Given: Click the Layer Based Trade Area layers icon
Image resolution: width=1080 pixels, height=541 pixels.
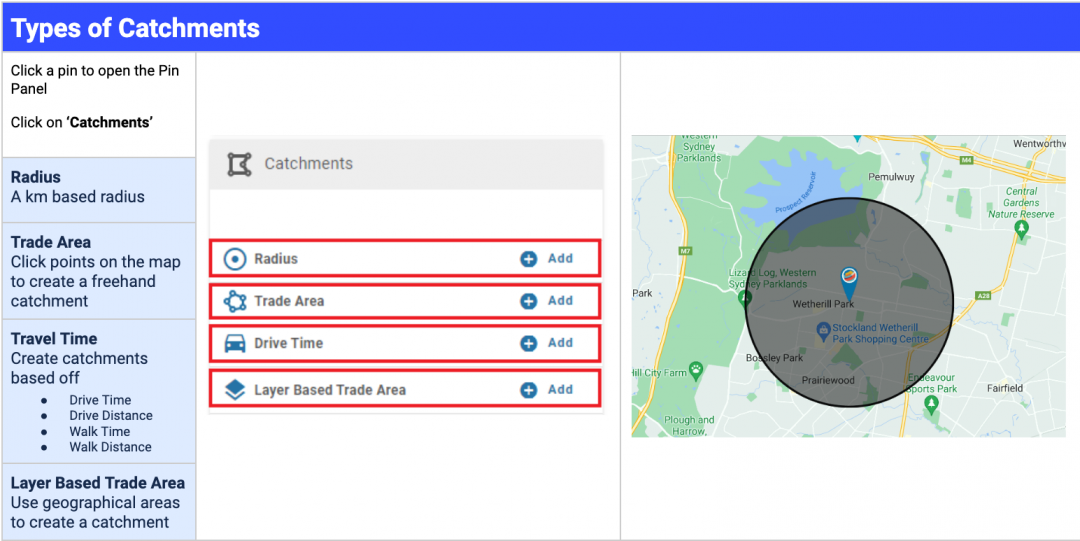Looking at the screenshot, I should 235,390.
